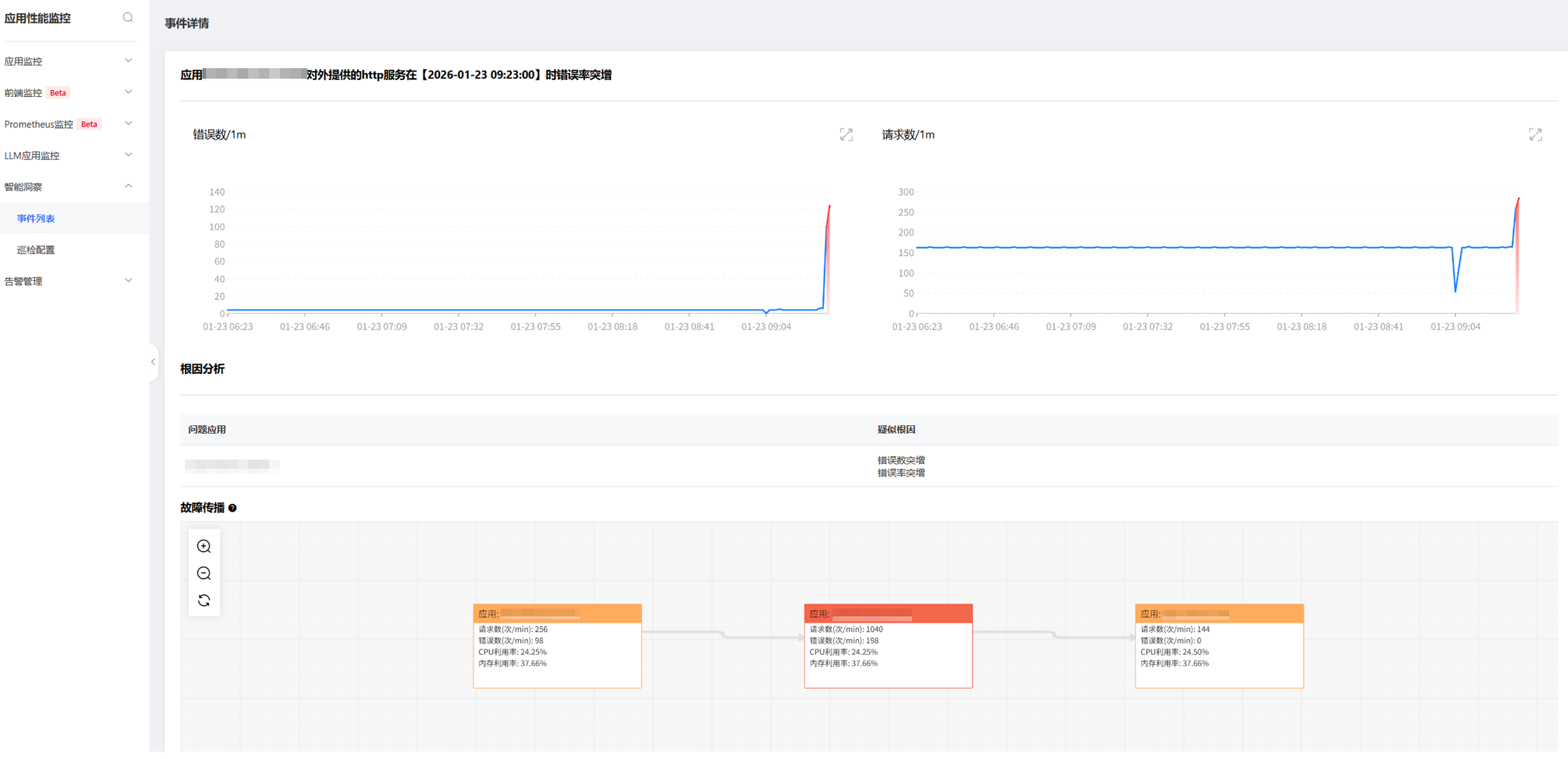The height and width of the screenshot is (759, 1568).
Task: Open the 巡检配置 menu item
Action: pos(36,249)
